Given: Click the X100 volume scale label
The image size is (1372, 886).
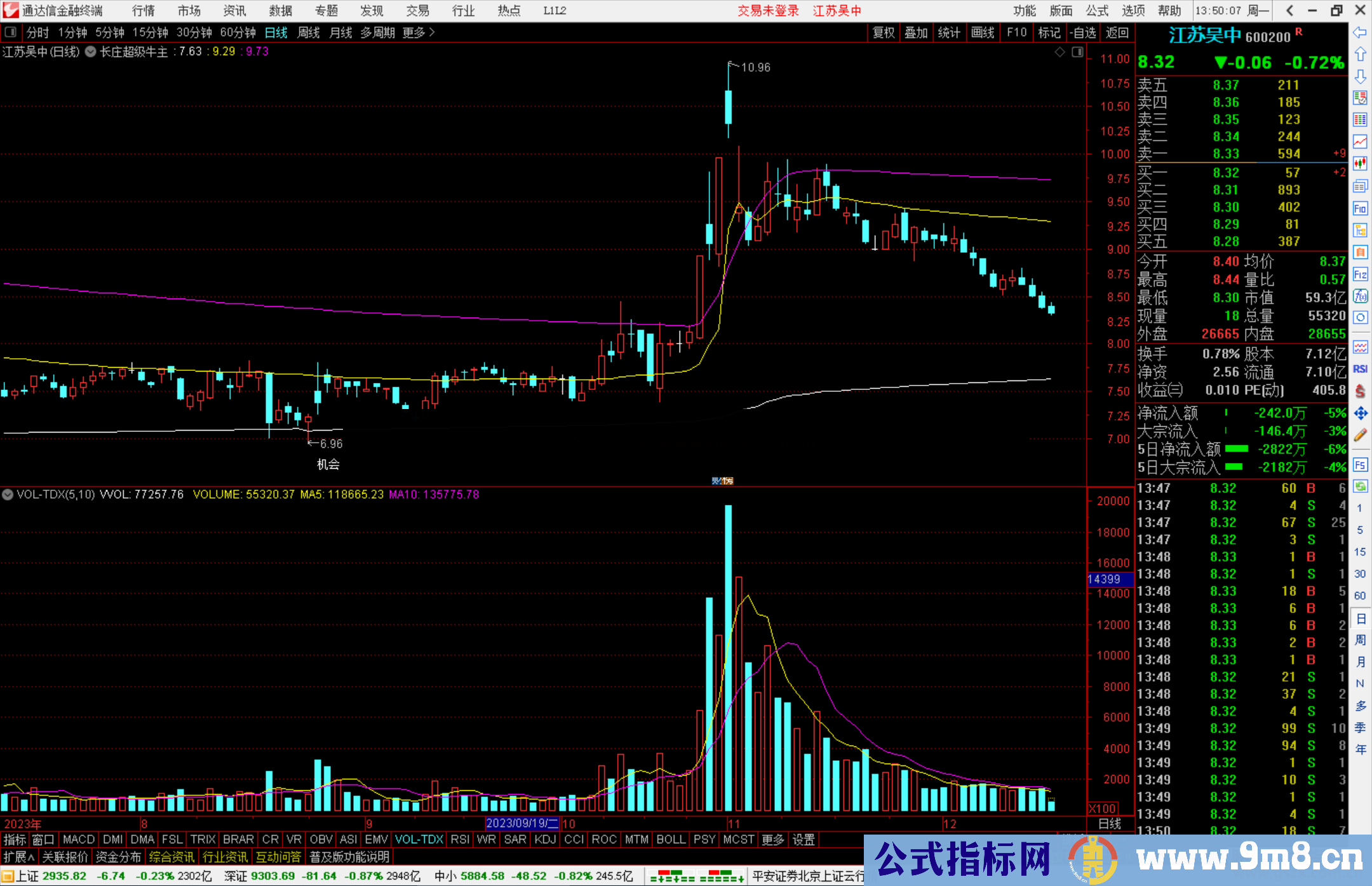Looking at the screenshot, I should pos(1102,809).
